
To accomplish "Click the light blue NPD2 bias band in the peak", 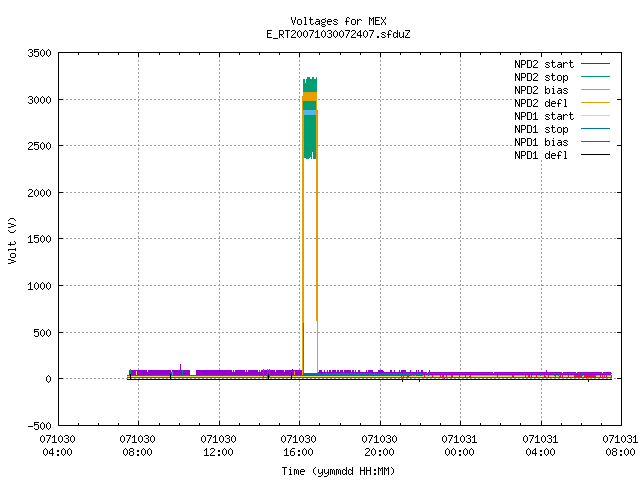I will (x=310, y=113).
